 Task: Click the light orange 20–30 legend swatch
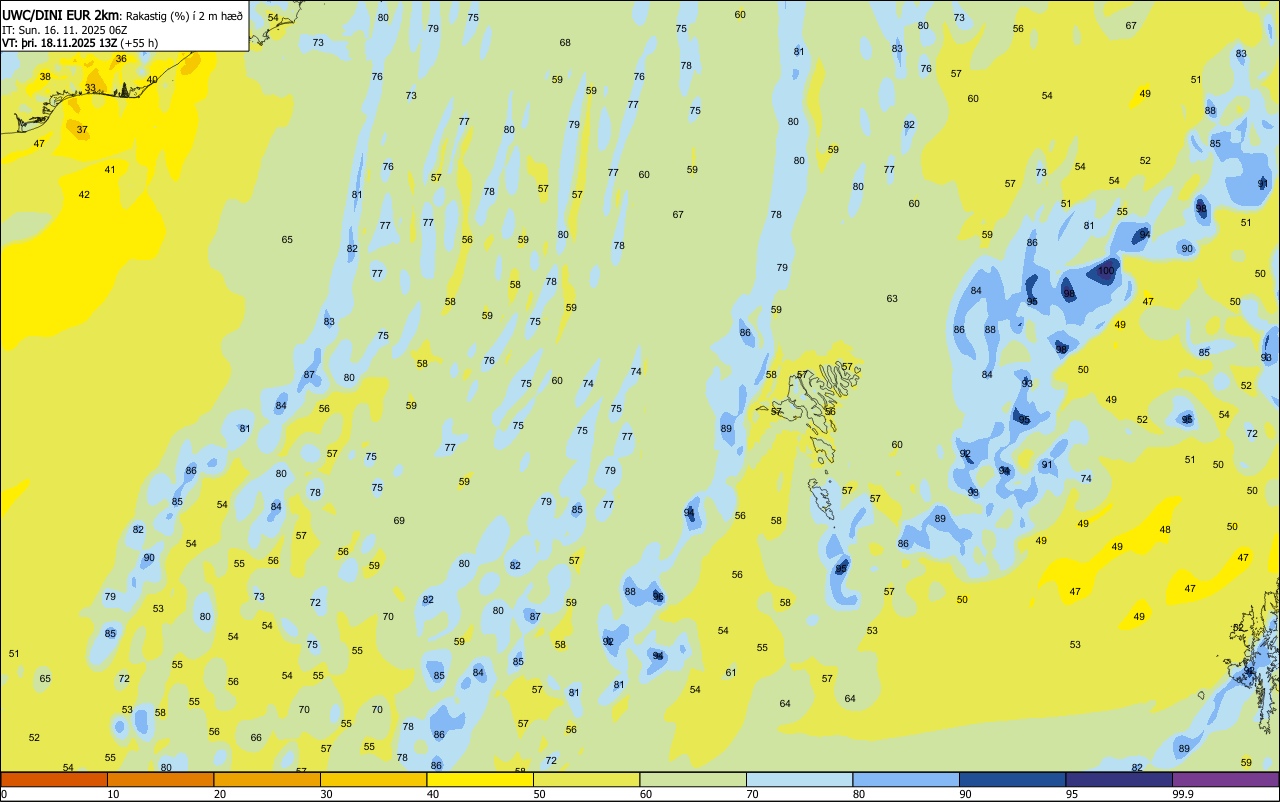click(267, 779)
